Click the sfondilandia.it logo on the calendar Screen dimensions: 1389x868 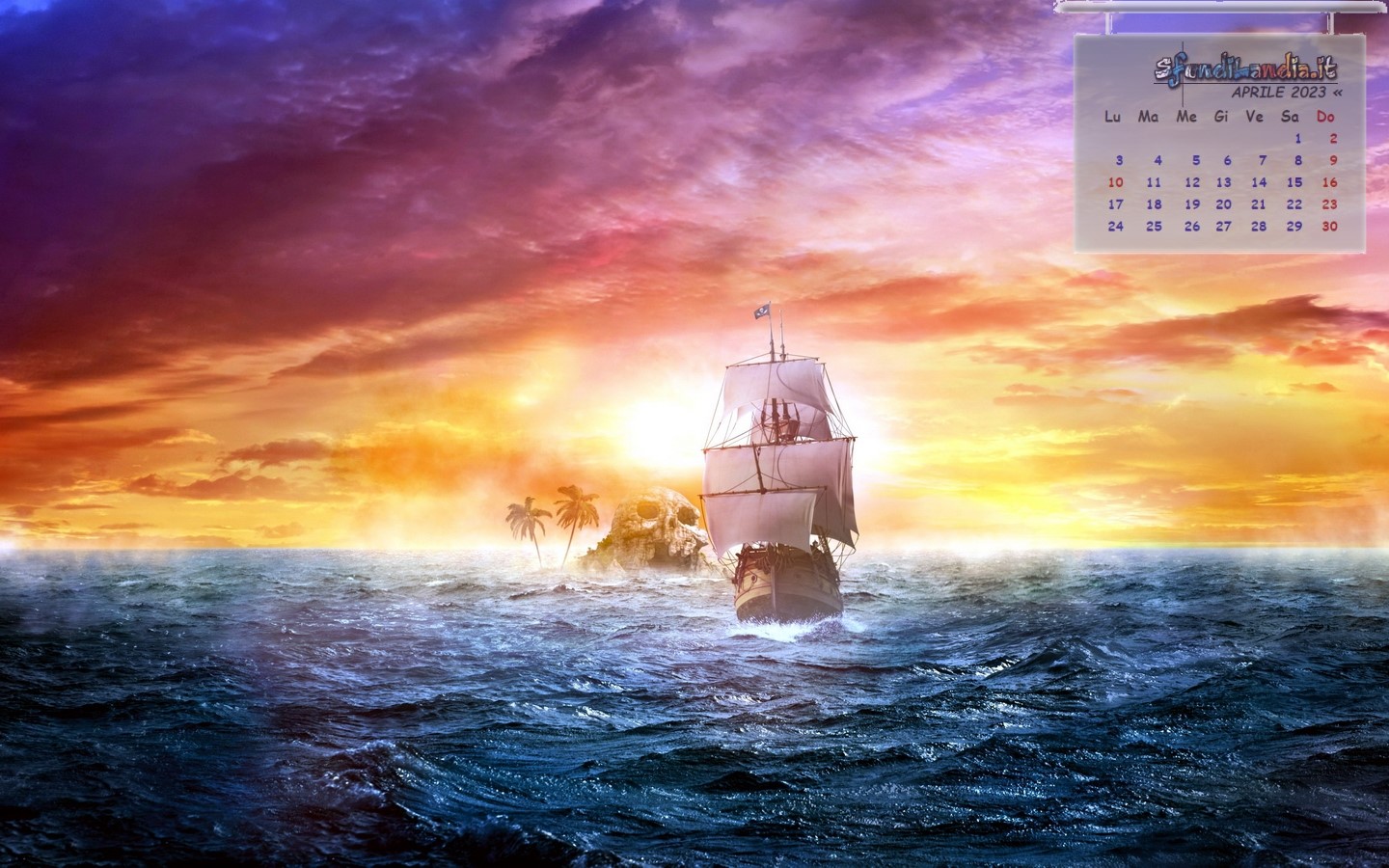1245,68
